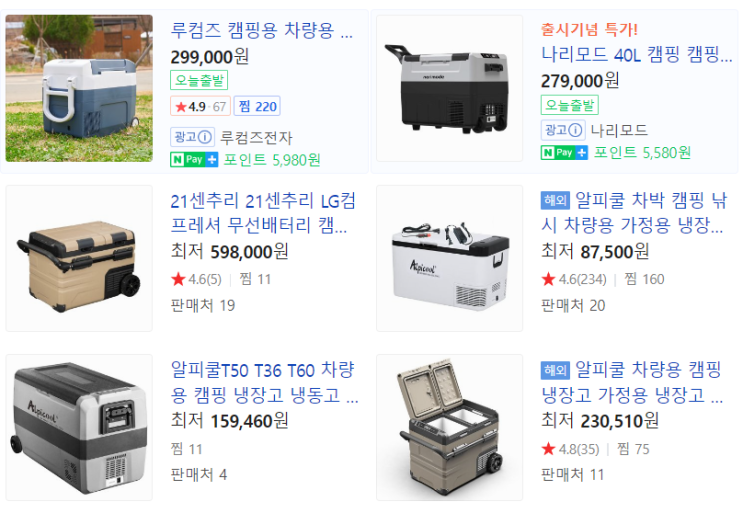Click the 오늘출발 tag under 299,000원

pyautogui.click(x=199, y=80)
